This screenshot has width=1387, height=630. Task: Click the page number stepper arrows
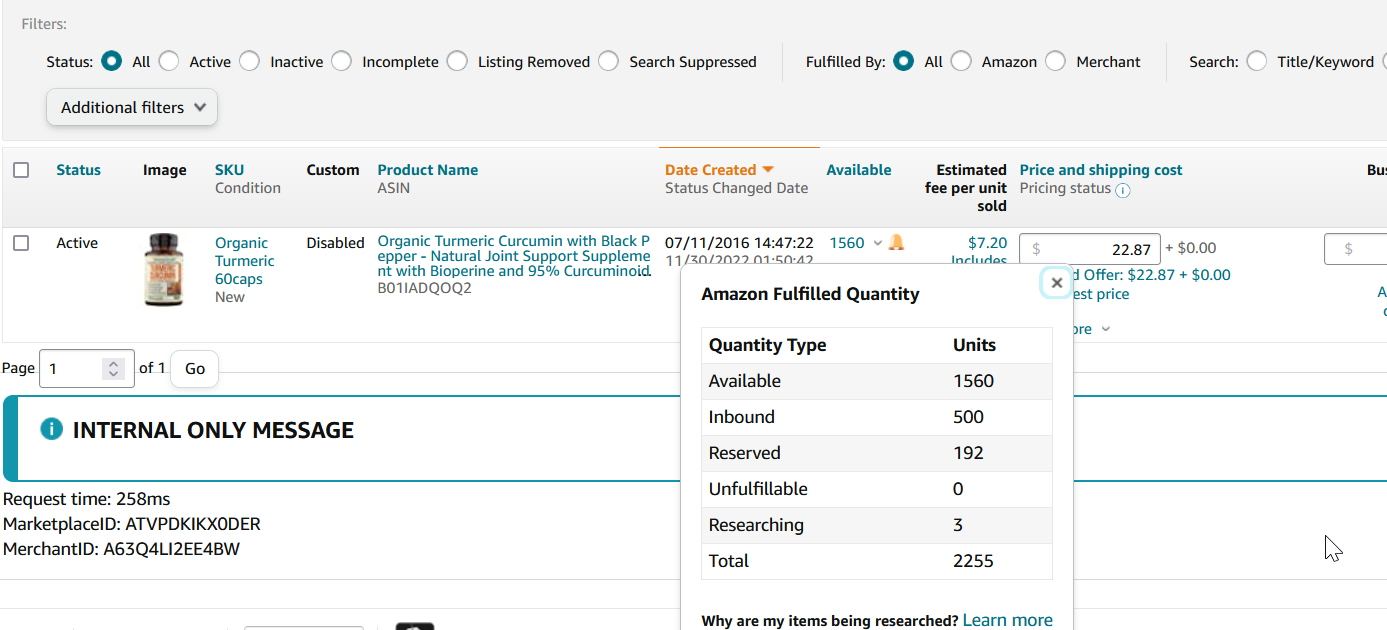coord(114,369)
